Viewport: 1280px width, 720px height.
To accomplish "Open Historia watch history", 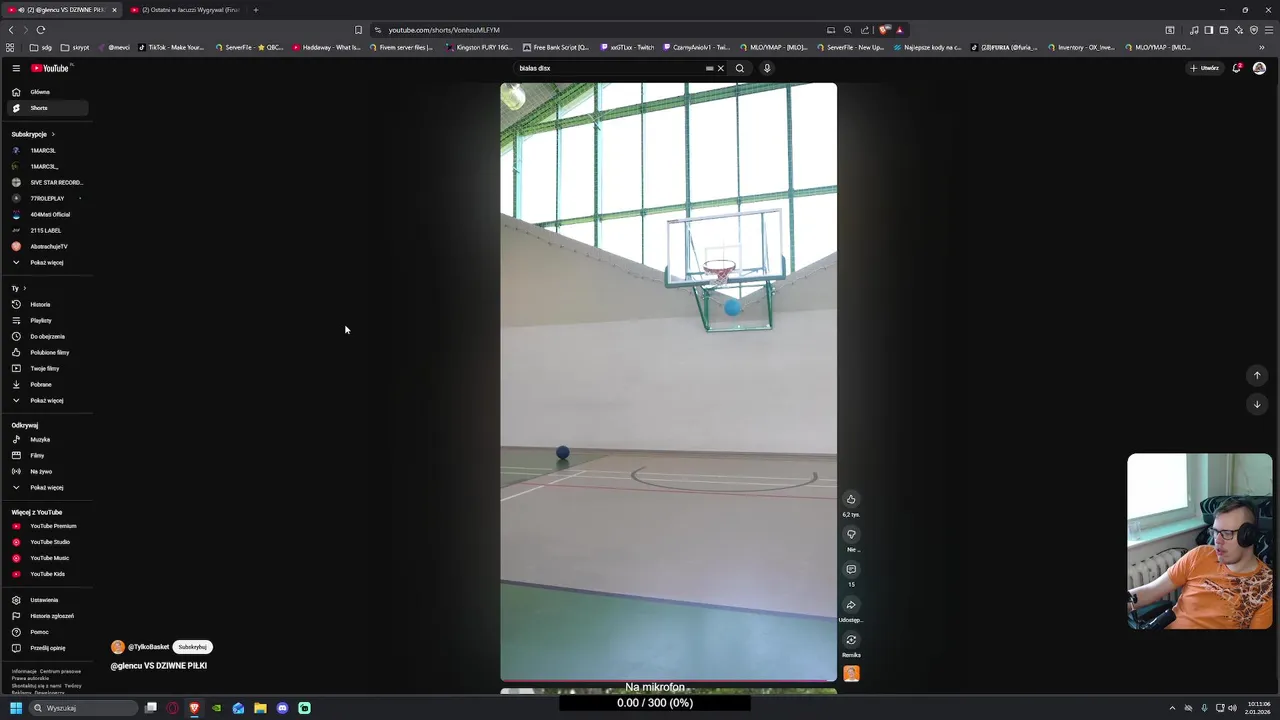I will click(x=46, y=304).
